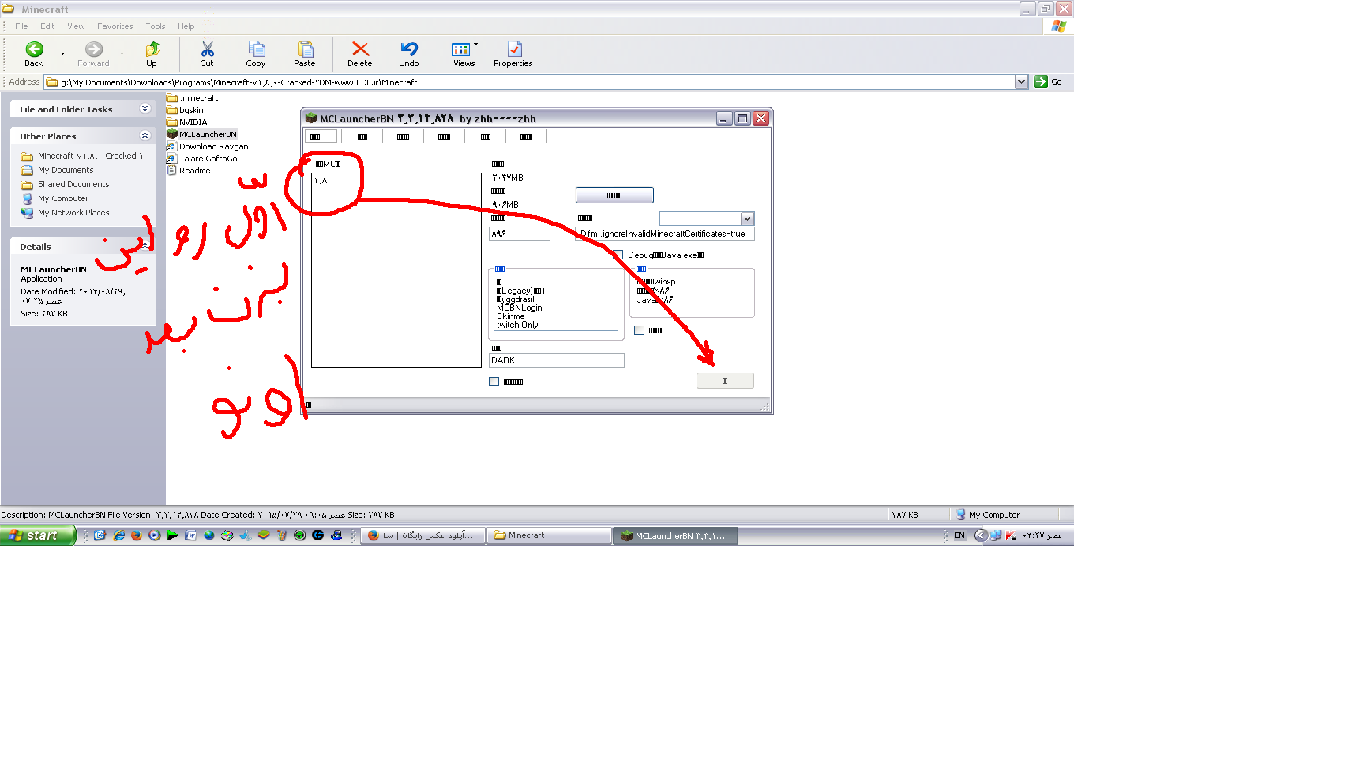Expand the address bar dropdown

1021,82
